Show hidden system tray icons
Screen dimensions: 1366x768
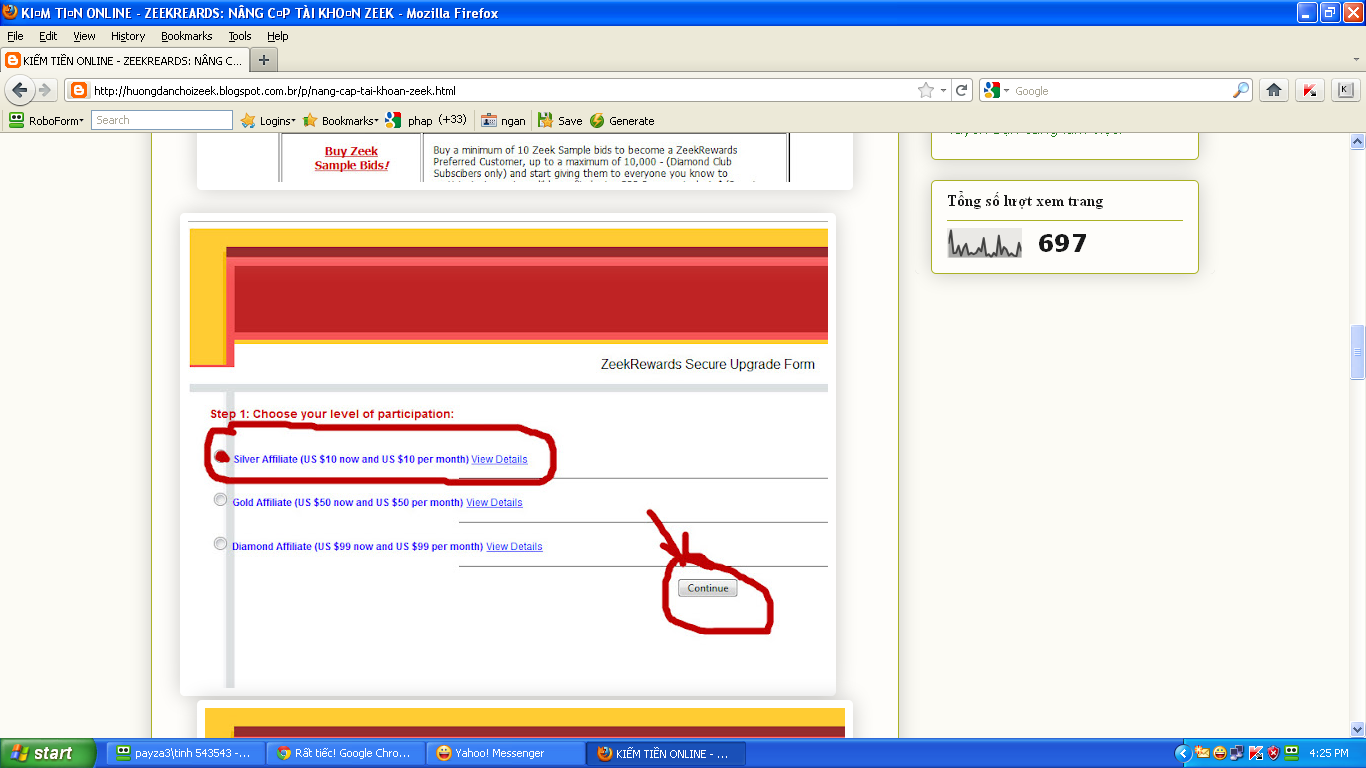tap(1183, 753)
